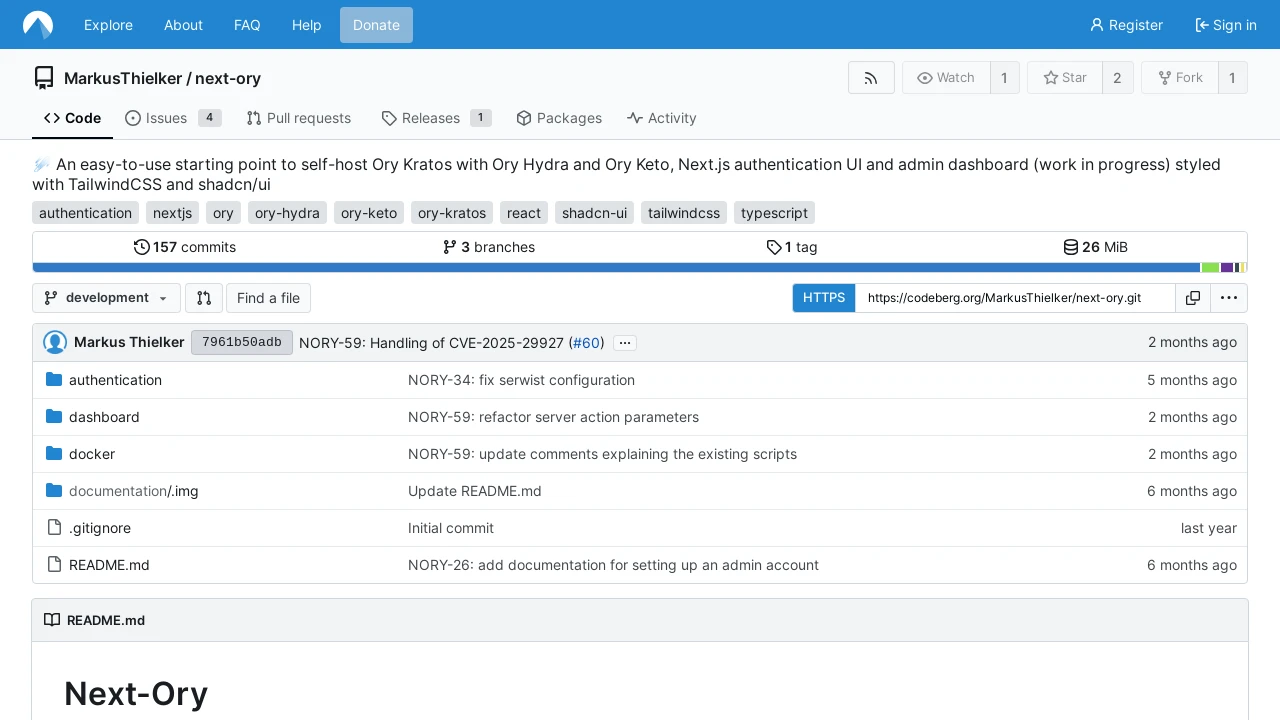
Task: Click the clone URL input field
Action: (x=1015, y=298)
